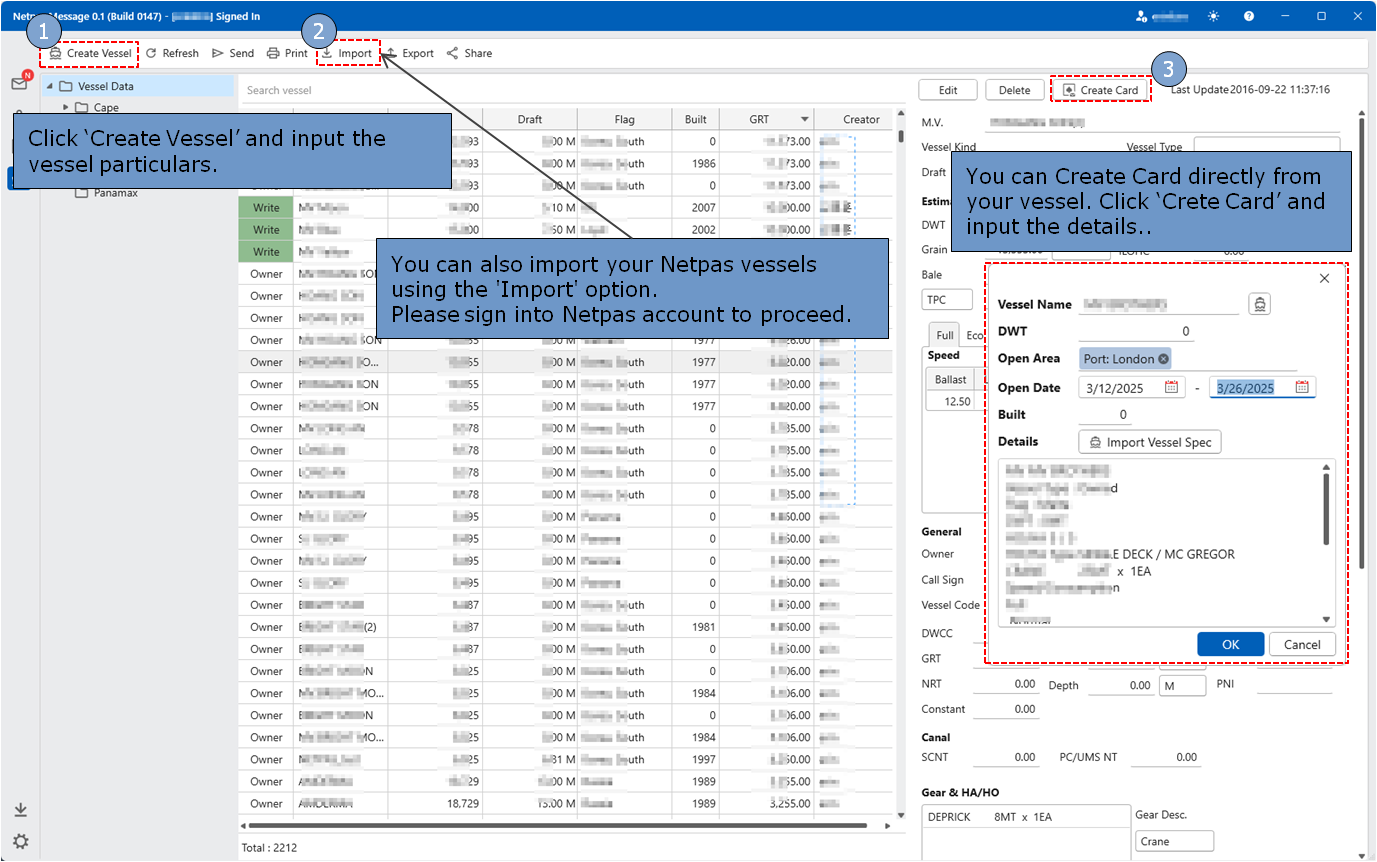Open the user account icon in title bar
The width and height of the screenshot is (1377, 862).
[1143, 16]
